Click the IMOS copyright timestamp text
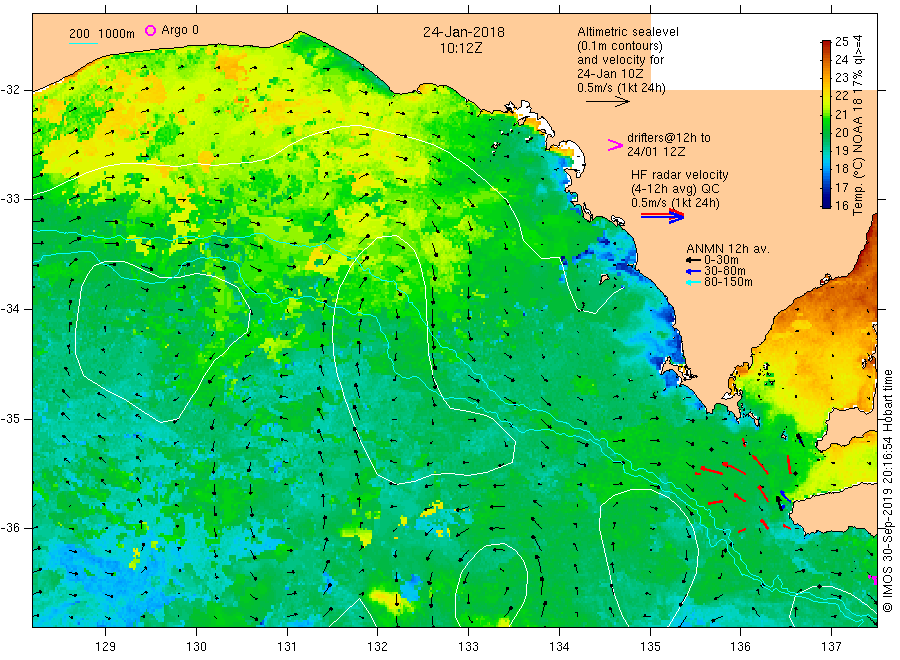Viewport: 900px width, 660px height. pyautogui.click(x=888, y=491)
